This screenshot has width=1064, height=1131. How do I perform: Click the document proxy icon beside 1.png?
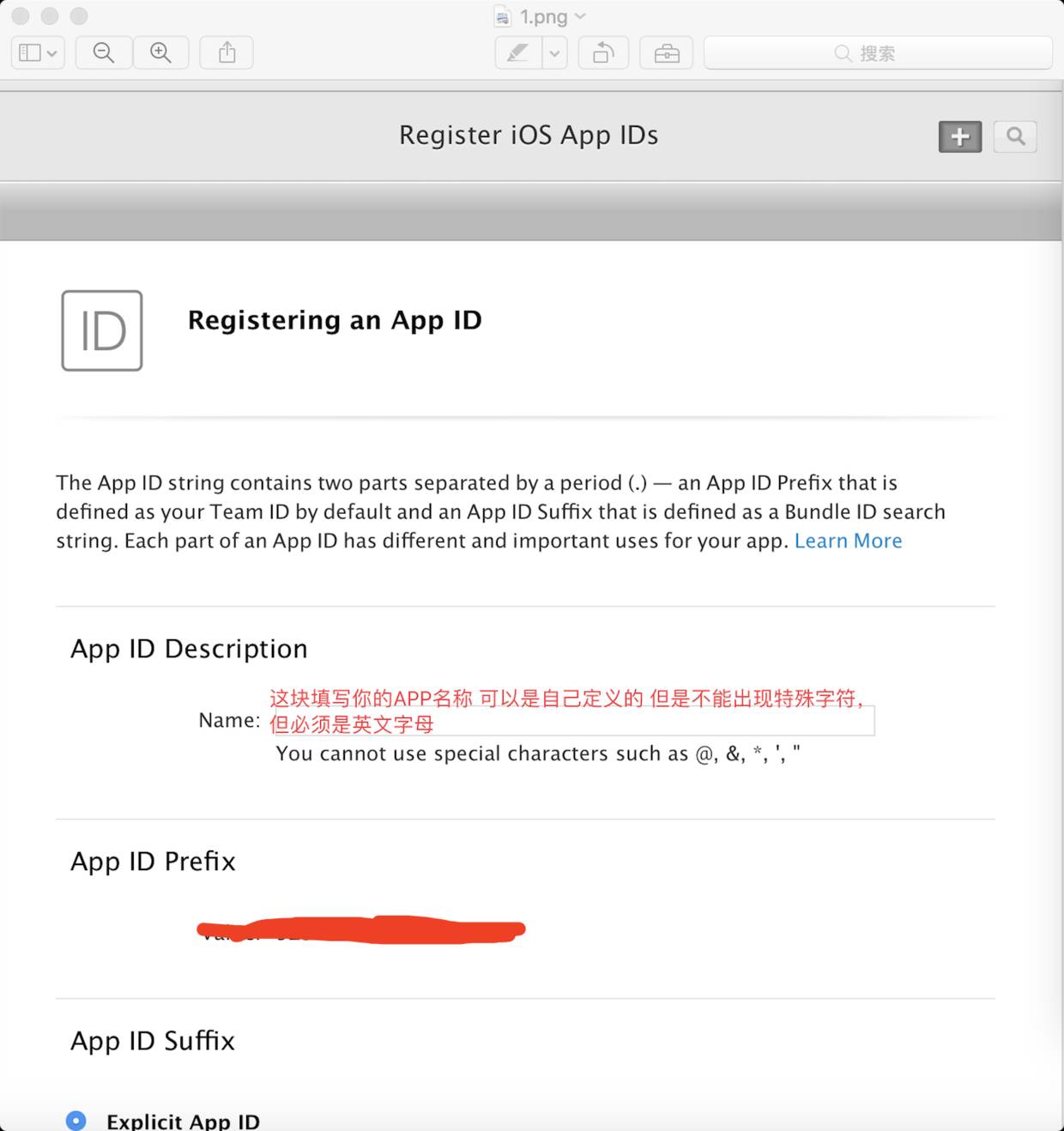click(x=503, y=17)
